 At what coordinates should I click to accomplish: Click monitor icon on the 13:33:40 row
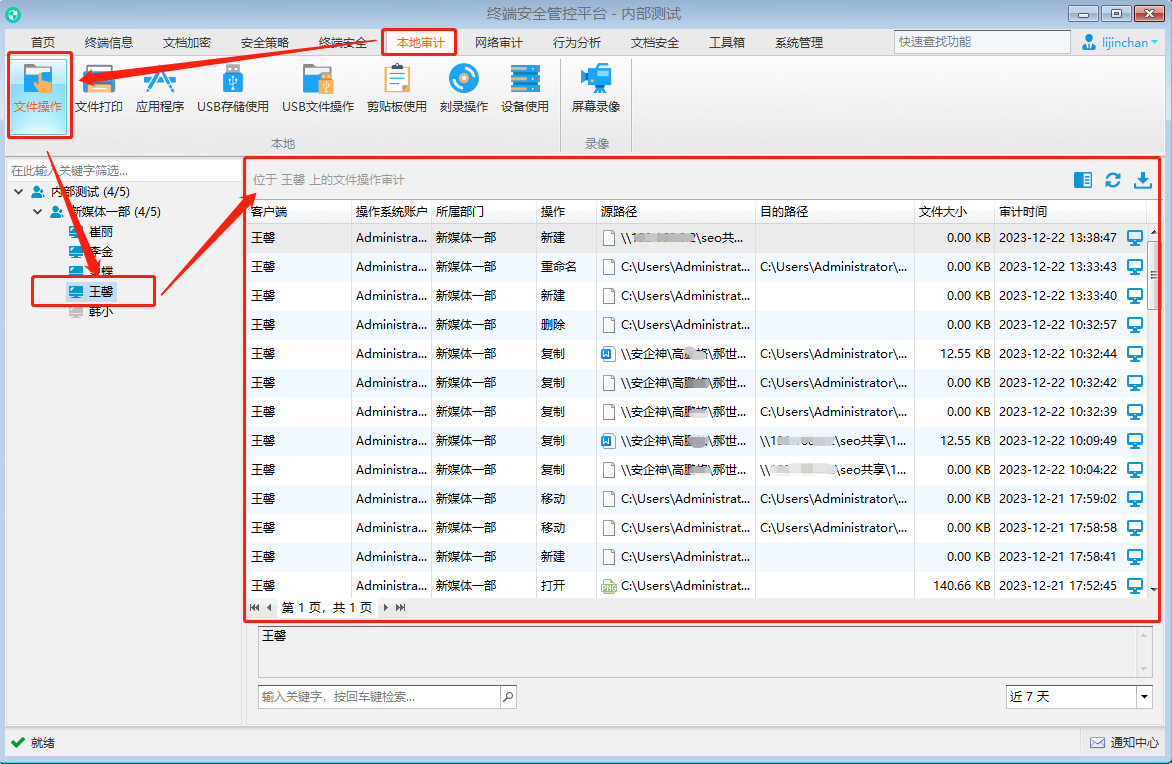tap(1135, 296)
